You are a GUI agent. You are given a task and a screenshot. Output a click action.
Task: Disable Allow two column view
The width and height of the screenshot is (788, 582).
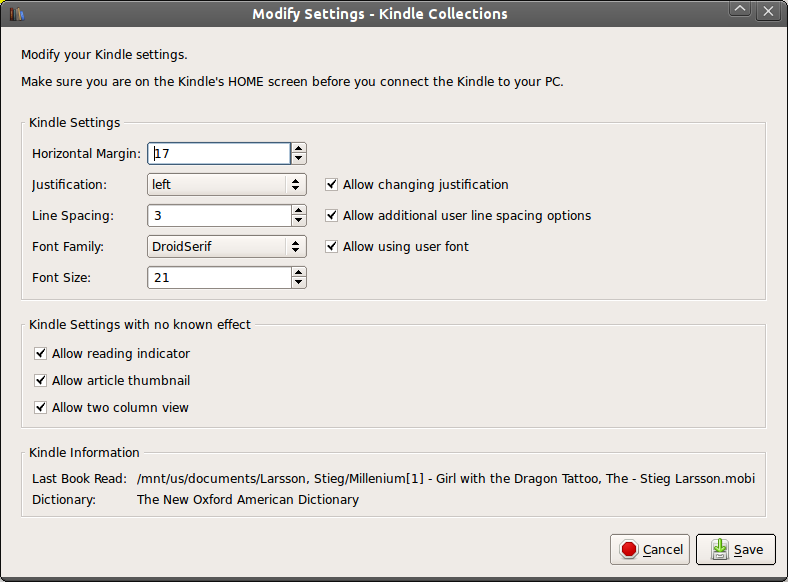click(x=41, y=408)
